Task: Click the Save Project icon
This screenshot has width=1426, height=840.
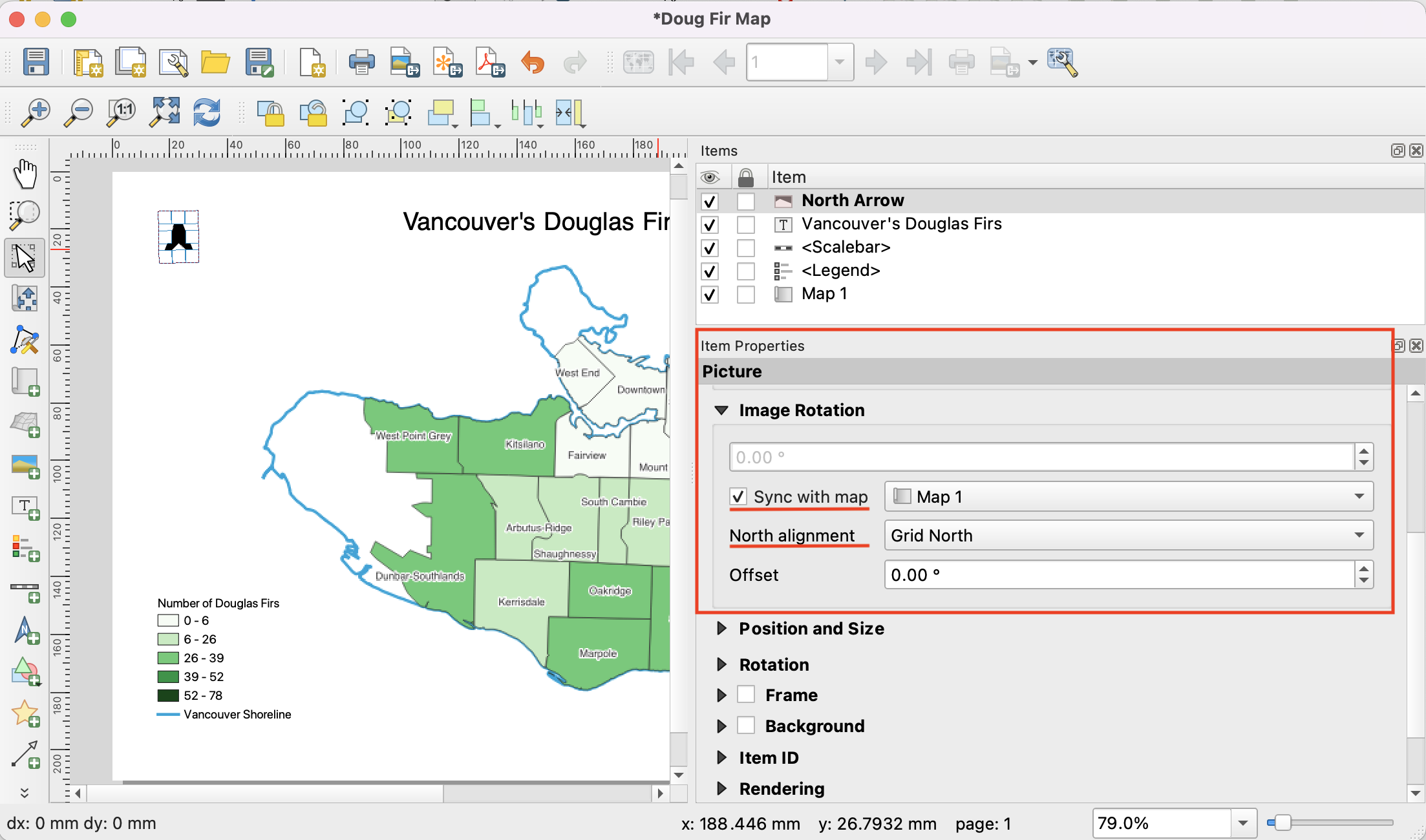Action: 36,63
